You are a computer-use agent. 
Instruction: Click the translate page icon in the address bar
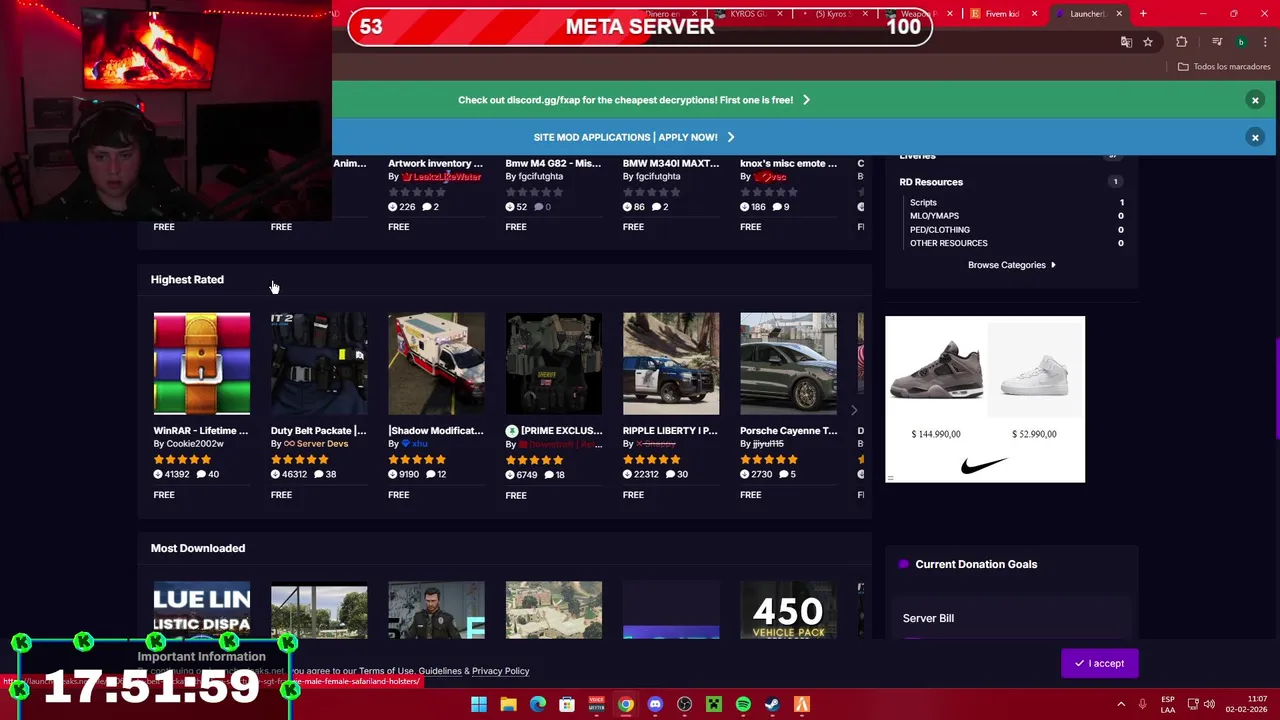(x=1126, y=42)
